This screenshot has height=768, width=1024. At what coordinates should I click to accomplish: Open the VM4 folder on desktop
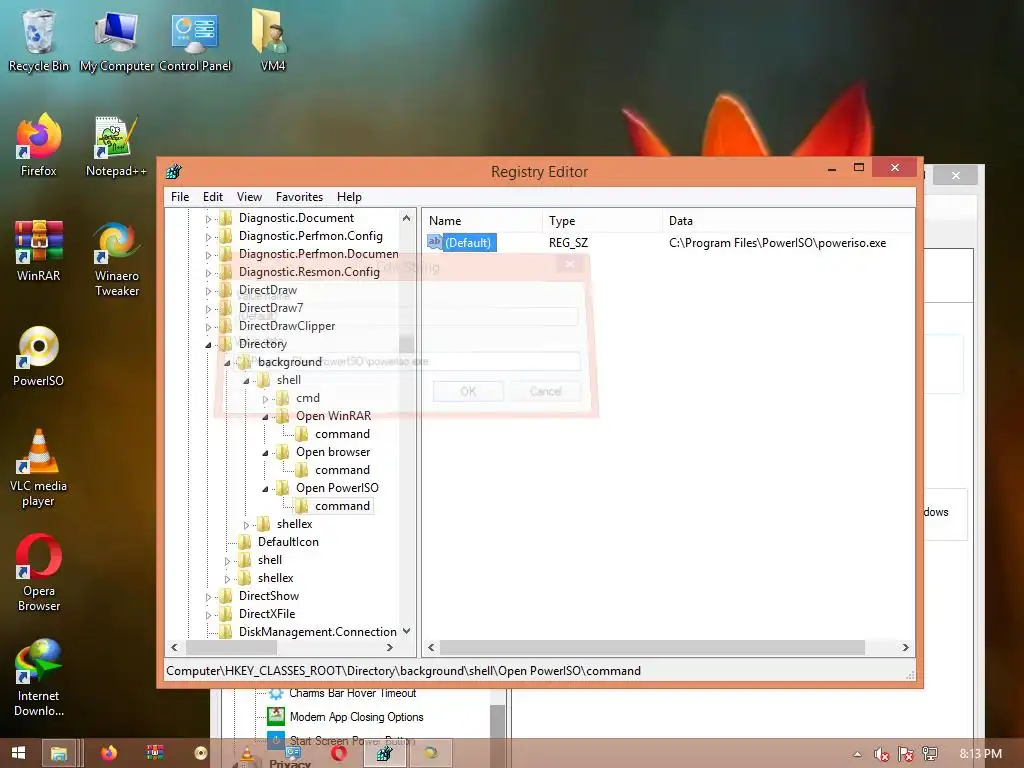(272, 40)
